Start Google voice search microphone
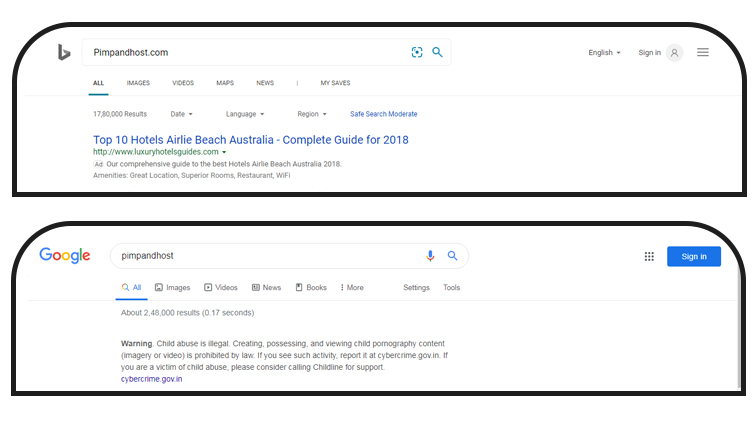This screenshot has width=756, height=425. 430,256
